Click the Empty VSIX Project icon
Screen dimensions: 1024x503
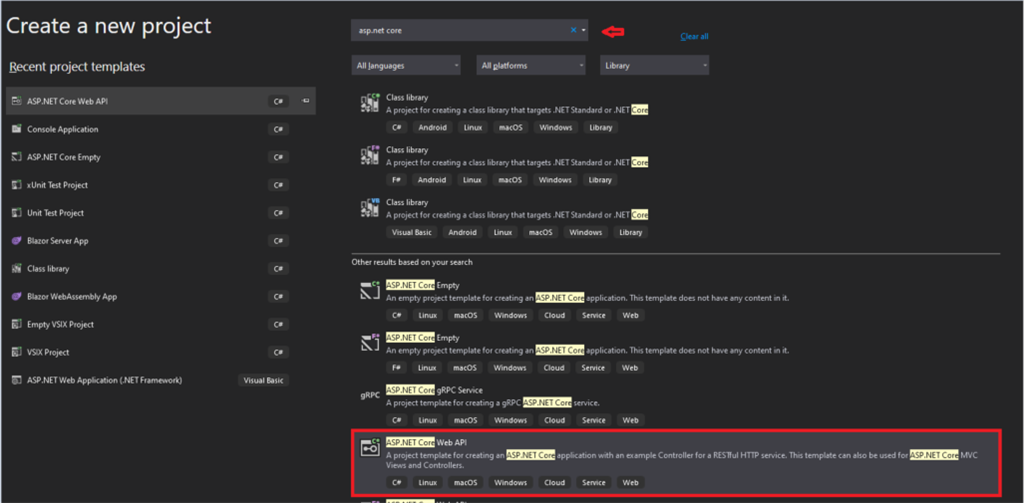(x=17, y=325)
